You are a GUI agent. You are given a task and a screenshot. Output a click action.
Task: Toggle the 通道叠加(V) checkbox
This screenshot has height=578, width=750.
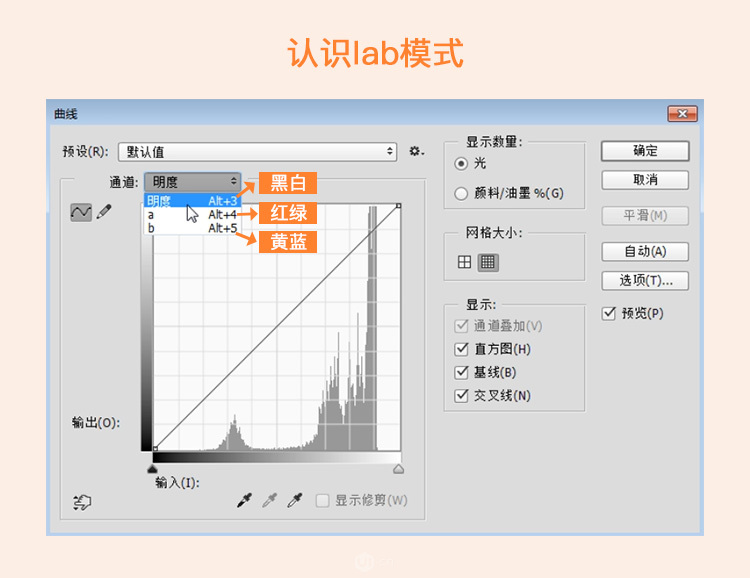point(461,326)
